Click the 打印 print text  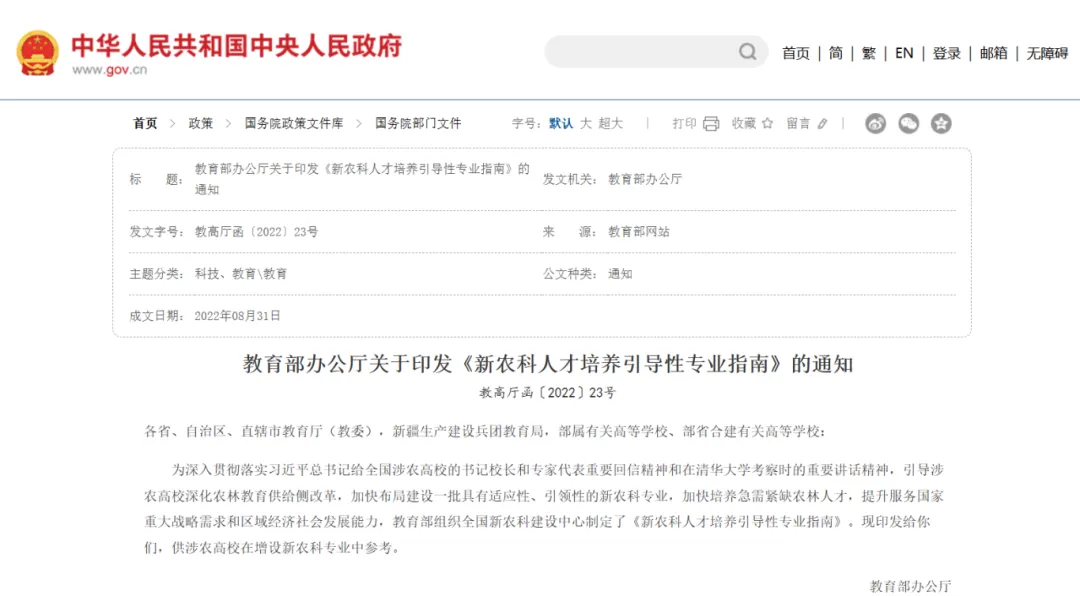(684, 123)
